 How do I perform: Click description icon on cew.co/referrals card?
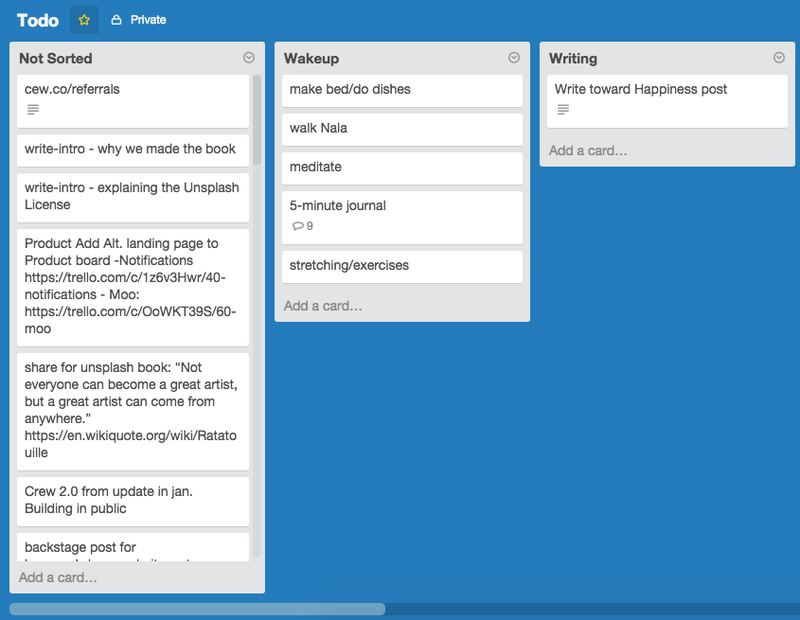33,109
